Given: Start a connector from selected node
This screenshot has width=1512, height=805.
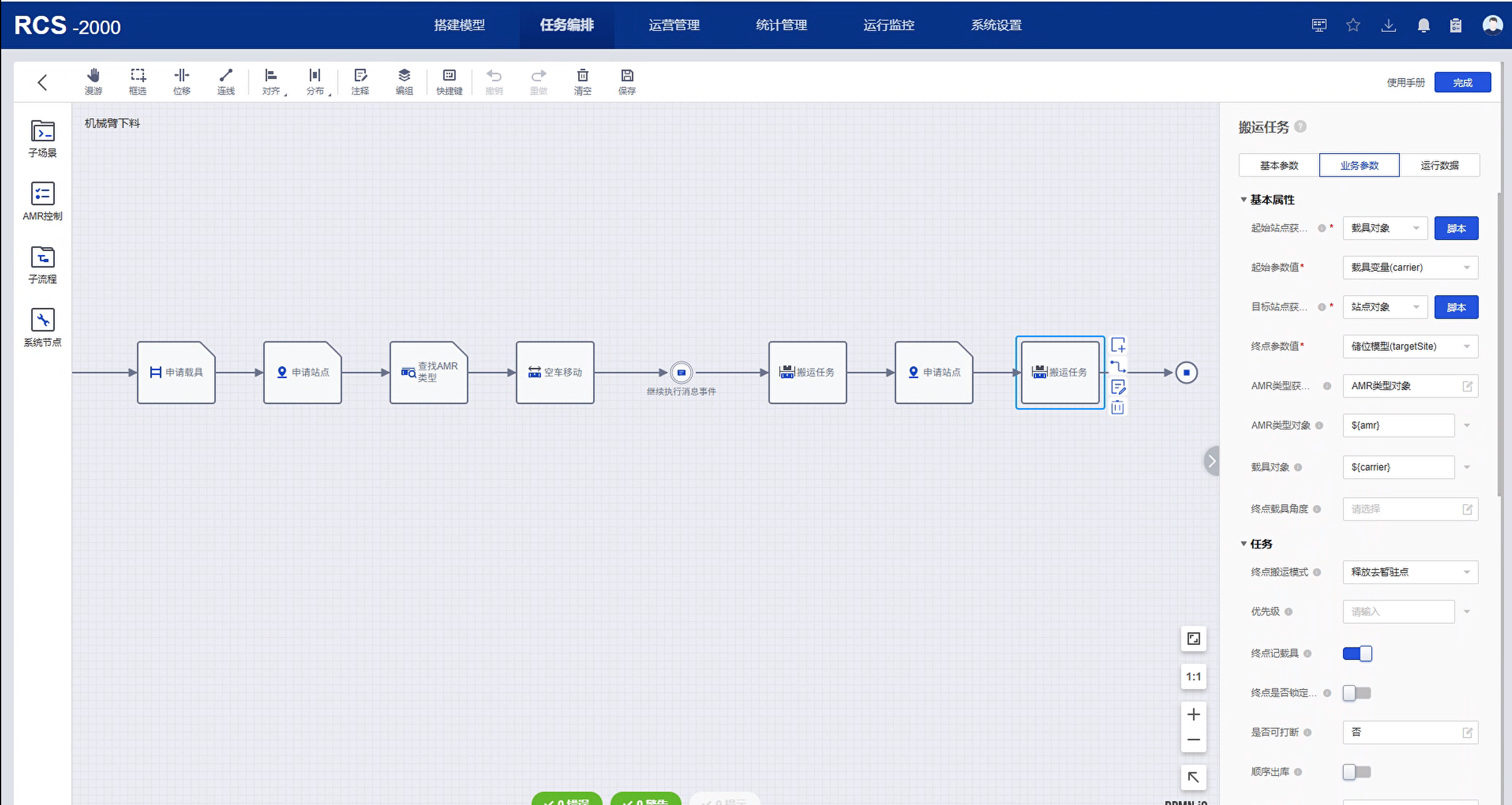Looking at the screenshot, I should click(x=1118, y=366).
